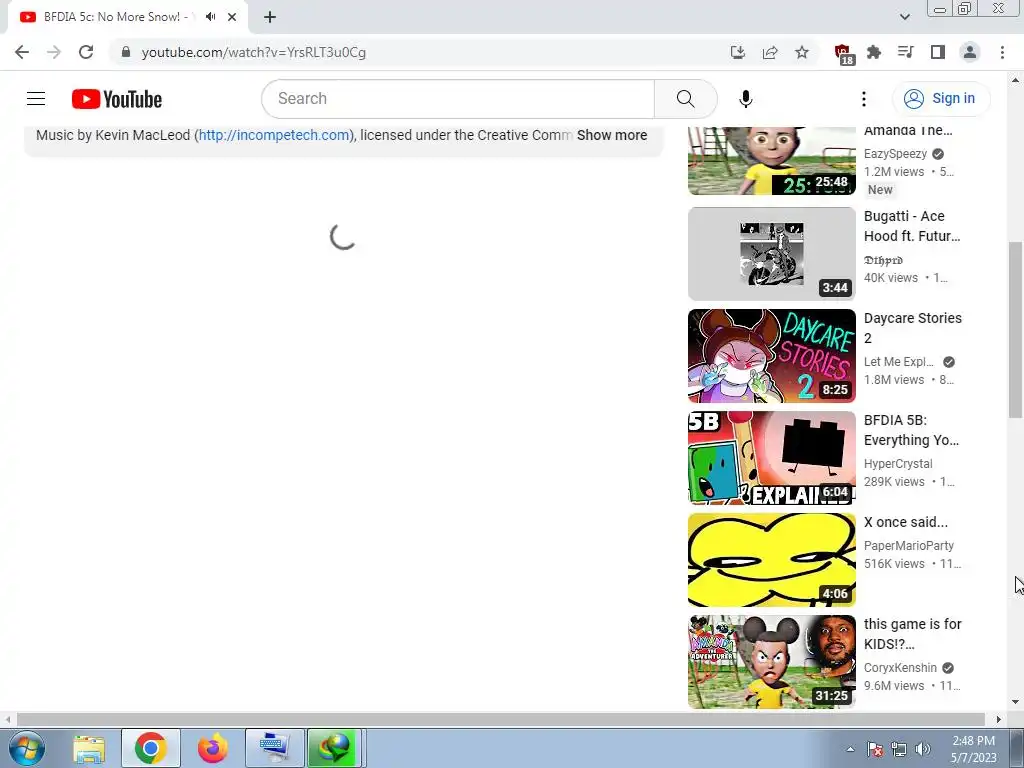Visit the PaperMarioParty channel
The image size is (1024, 768).
point(908,545)
